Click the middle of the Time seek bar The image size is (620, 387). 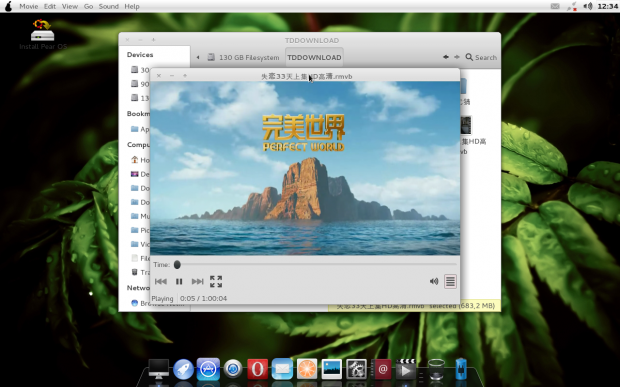[316, 264]
